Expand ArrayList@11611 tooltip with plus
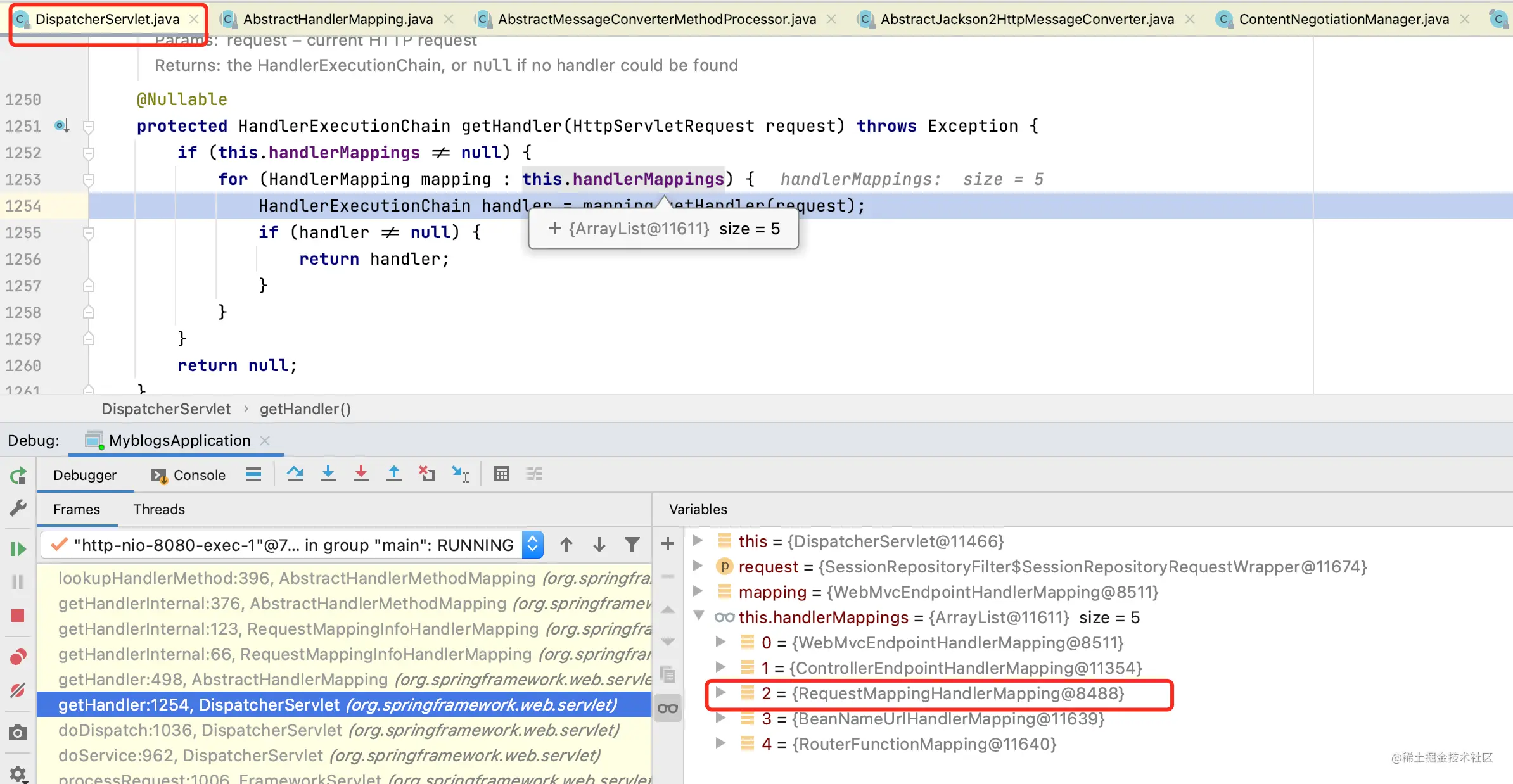 (555, 229)
